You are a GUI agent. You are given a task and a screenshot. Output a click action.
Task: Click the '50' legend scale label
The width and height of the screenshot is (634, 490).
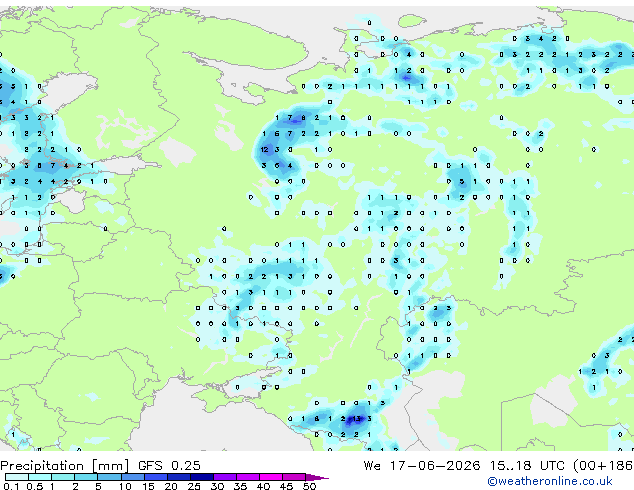click(x=309, y=486)
